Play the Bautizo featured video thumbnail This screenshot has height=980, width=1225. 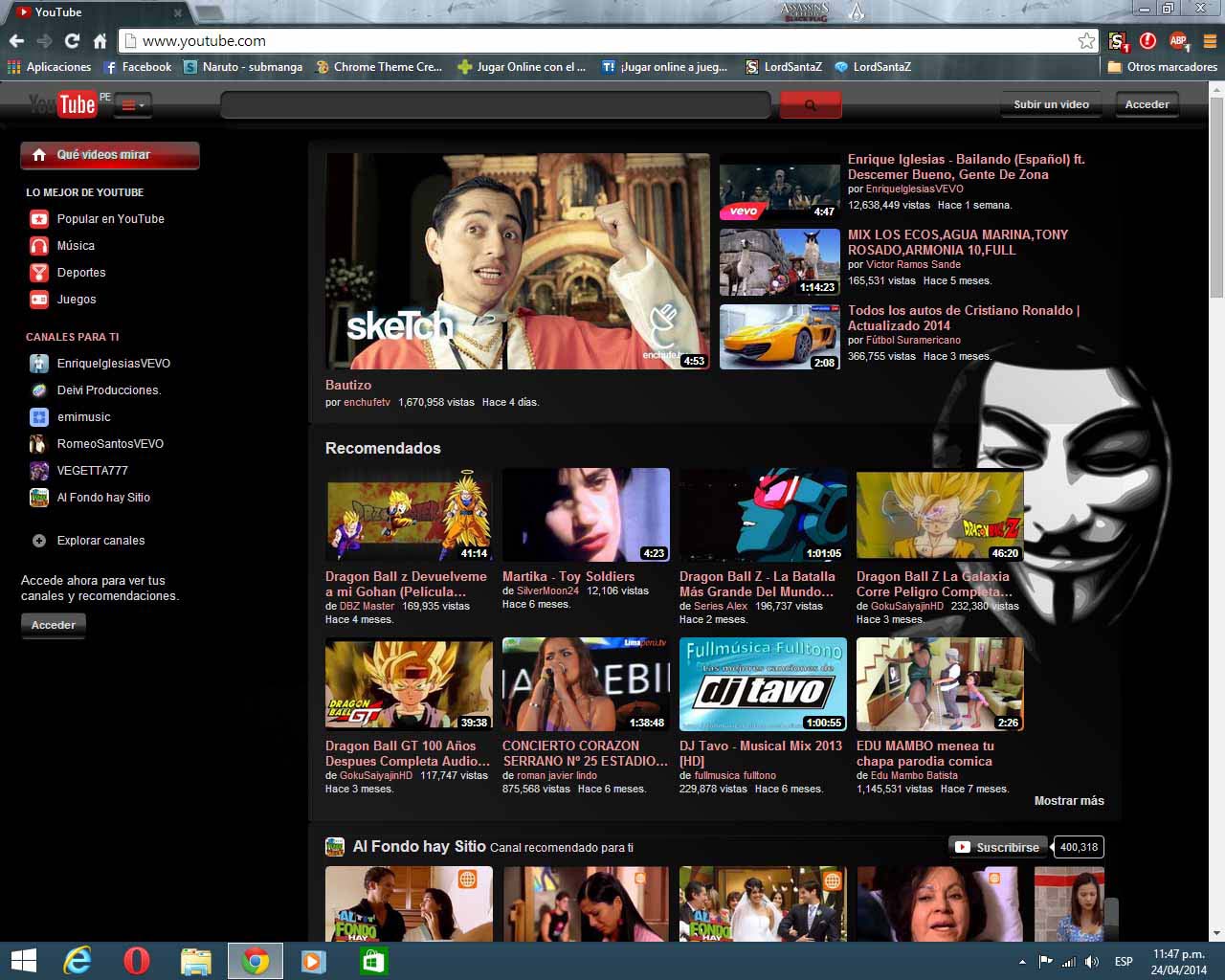point(518,261)
